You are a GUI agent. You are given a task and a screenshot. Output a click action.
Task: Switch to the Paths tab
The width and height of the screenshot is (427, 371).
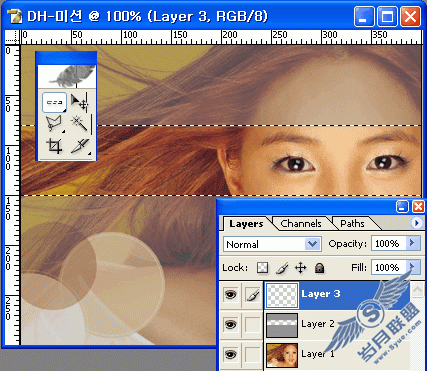pyautogui.click(x=352, y=224)
